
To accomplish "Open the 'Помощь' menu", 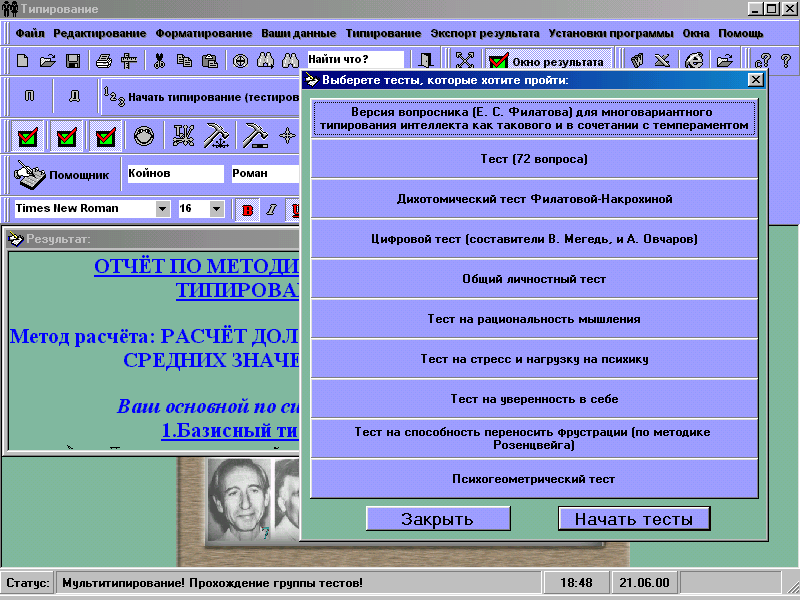I will tap(741, 34).
